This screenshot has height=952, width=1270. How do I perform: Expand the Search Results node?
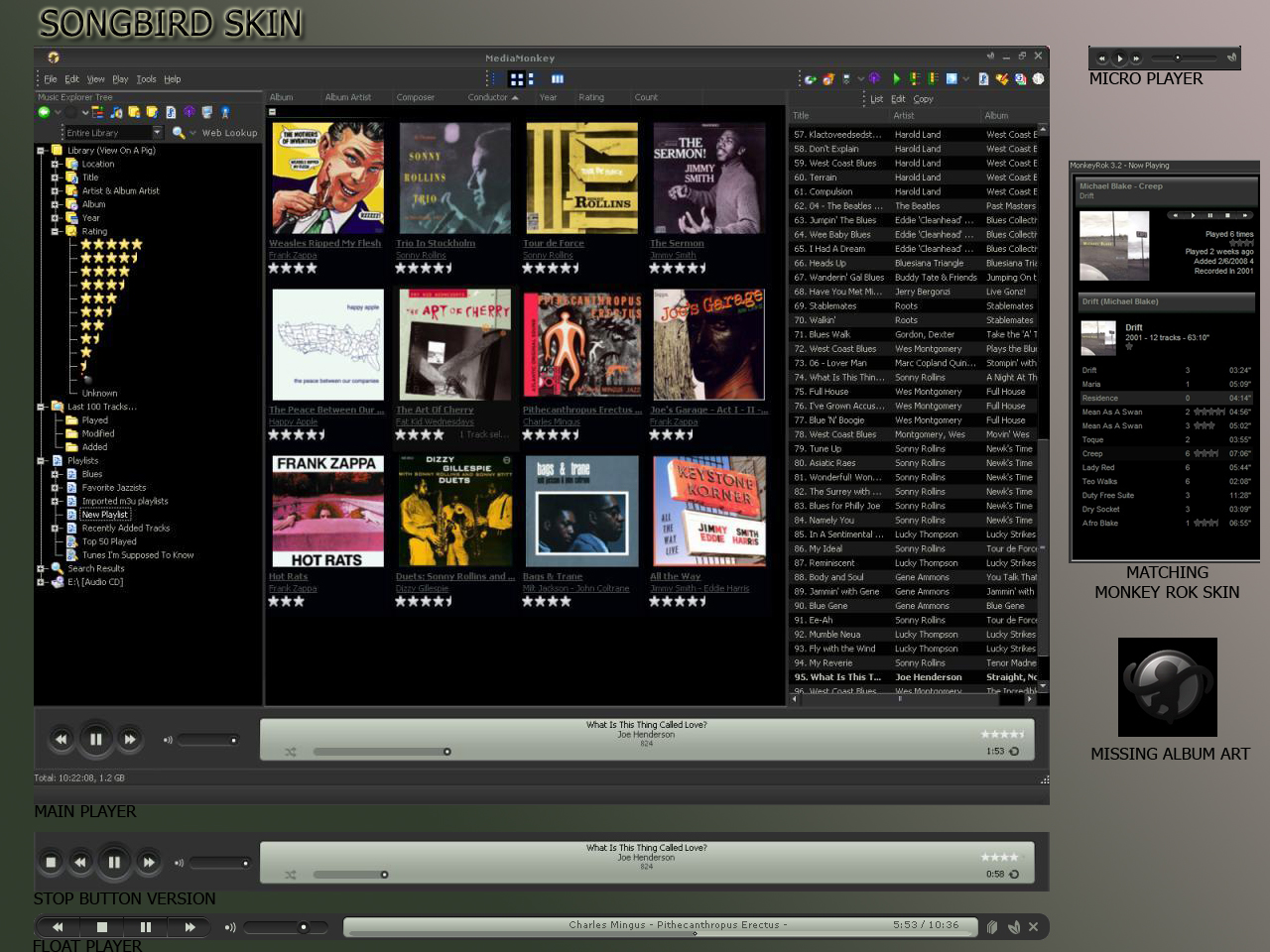coord(41,569)
